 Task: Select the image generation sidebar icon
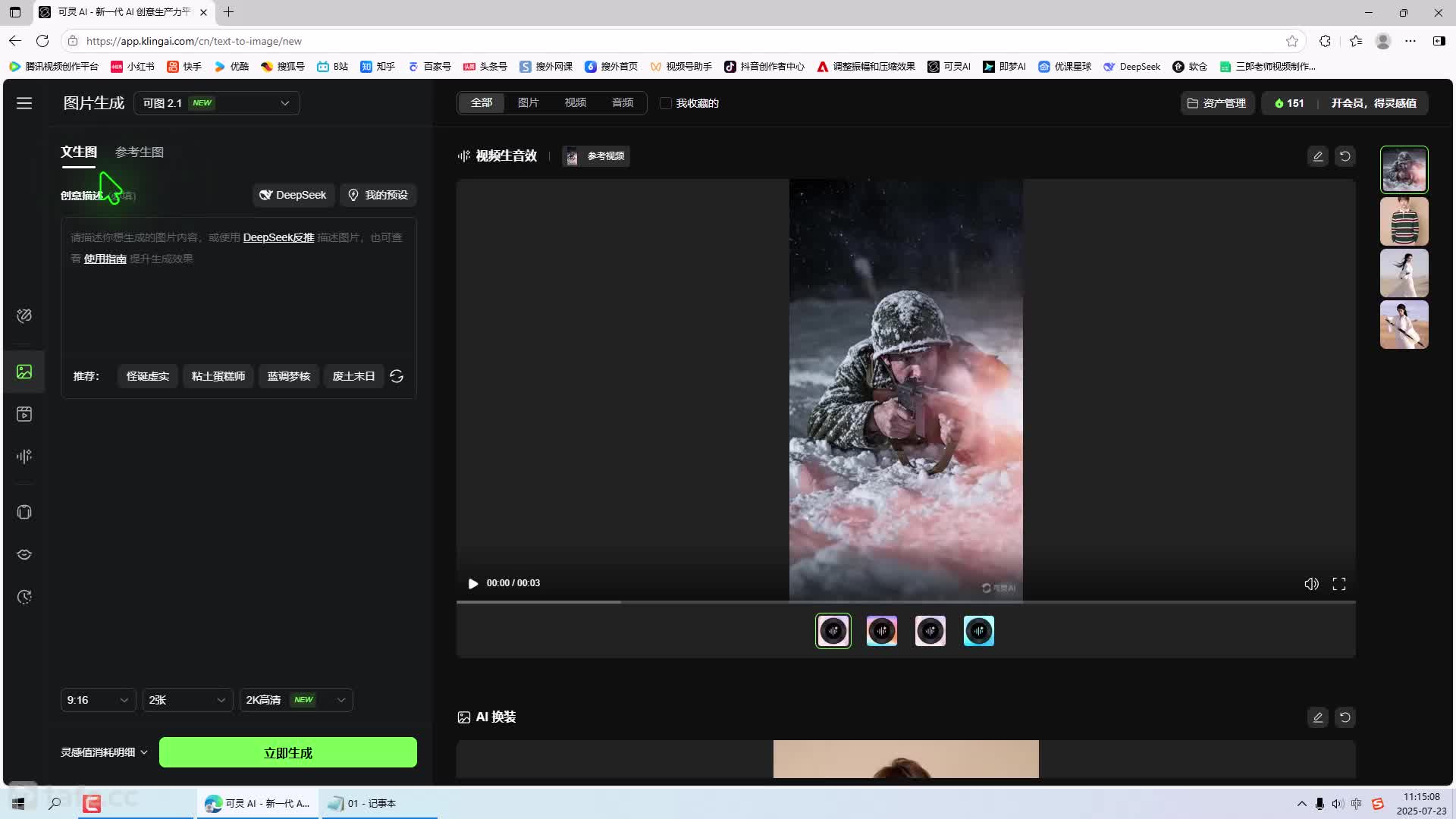24,372
